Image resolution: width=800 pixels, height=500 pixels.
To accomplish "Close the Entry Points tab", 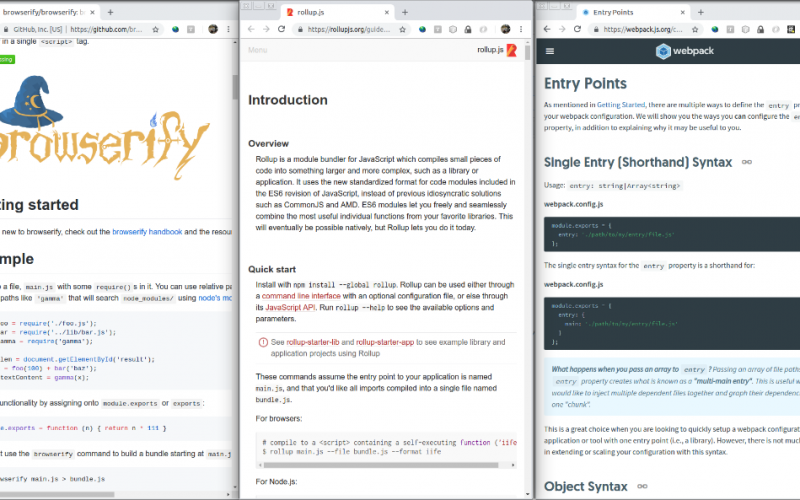I will pyautogui.click(x=683, y=12).
